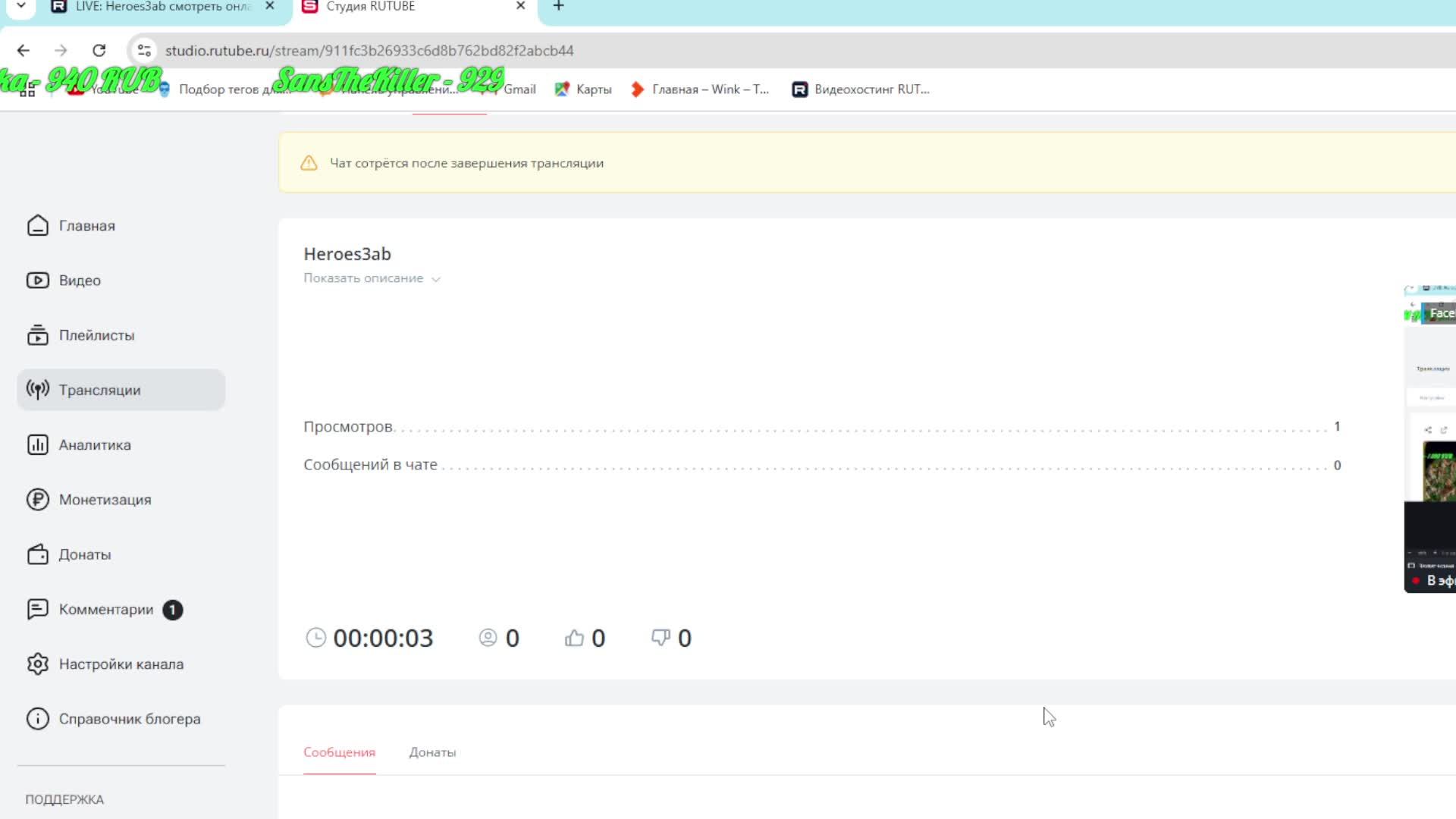Open the Карты bookmark
The width and height of the screenshot is (1456, 819).
(583, 89)
